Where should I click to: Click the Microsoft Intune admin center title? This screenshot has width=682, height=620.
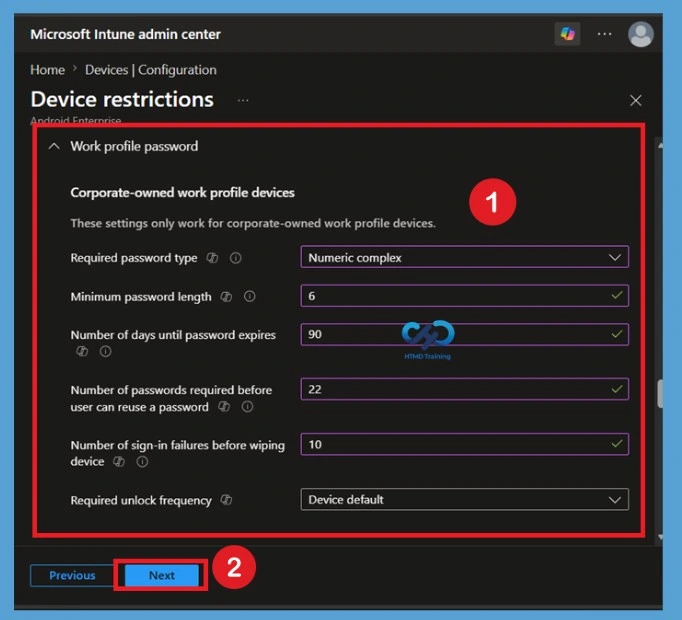(x=125, y=34)
